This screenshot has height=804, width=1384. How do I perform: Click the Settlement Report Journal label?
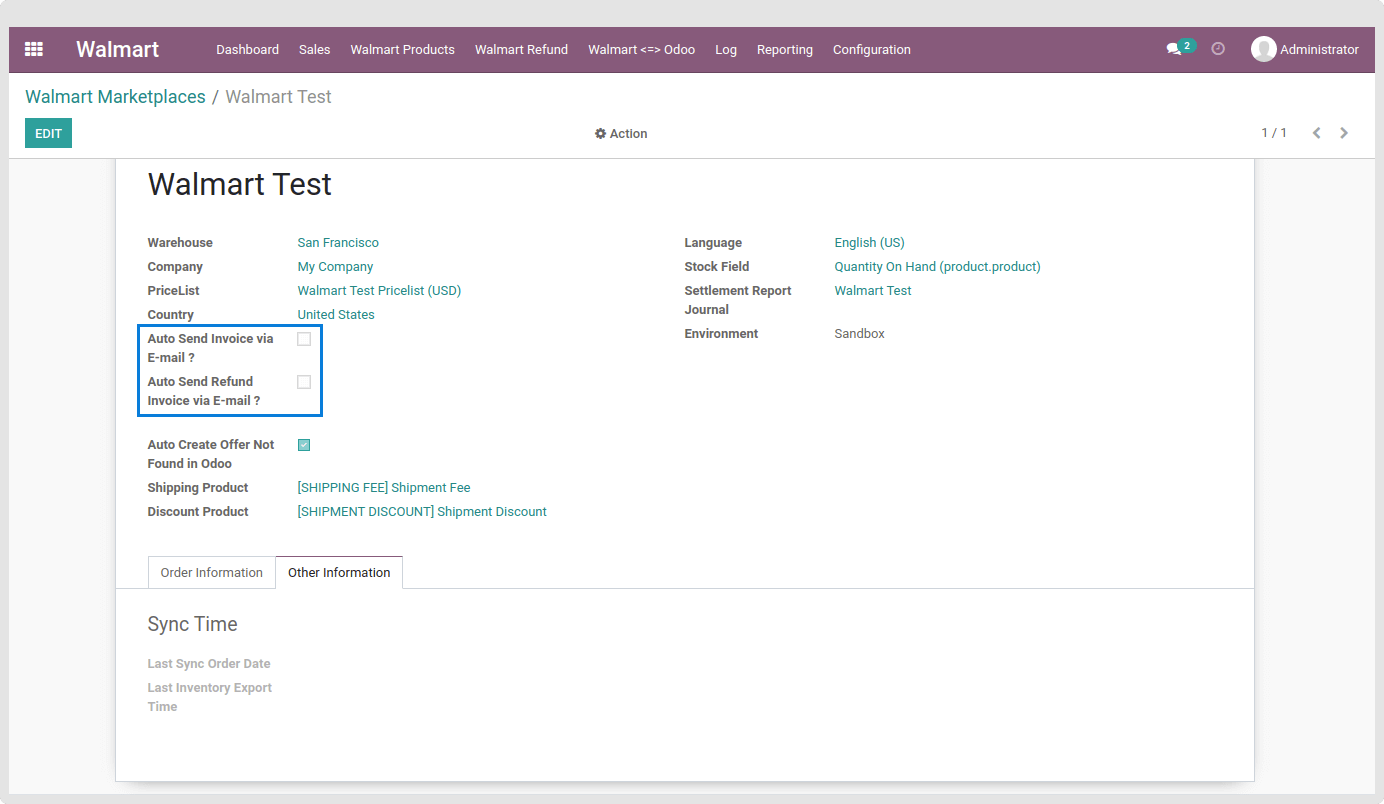pos(738,300)
